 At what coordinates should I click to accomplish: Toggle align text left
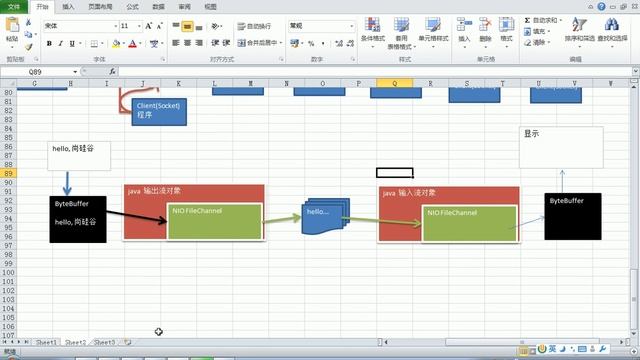pos(176,43)
